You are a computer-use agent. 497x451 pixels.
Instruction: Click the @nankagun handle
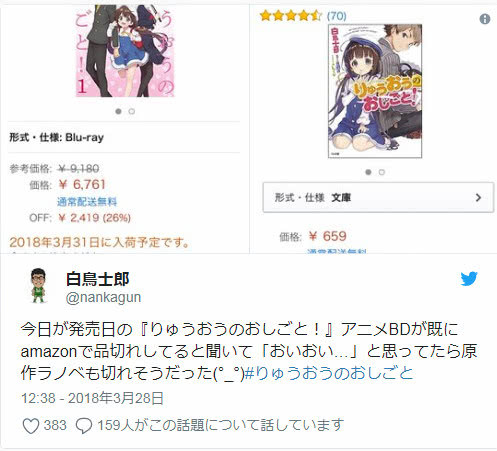[103, 297]
